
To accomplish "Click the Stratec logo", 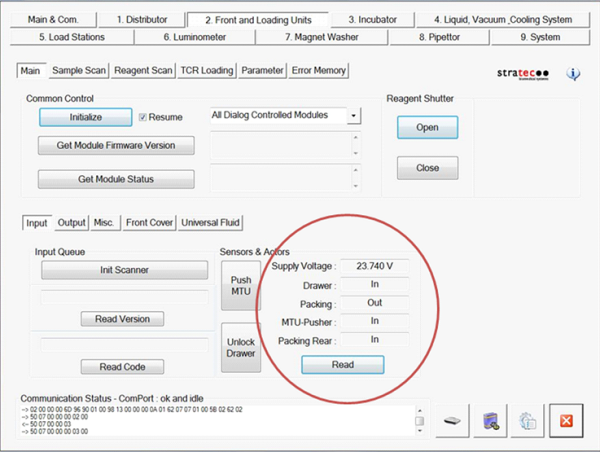I will click(523, 74).
